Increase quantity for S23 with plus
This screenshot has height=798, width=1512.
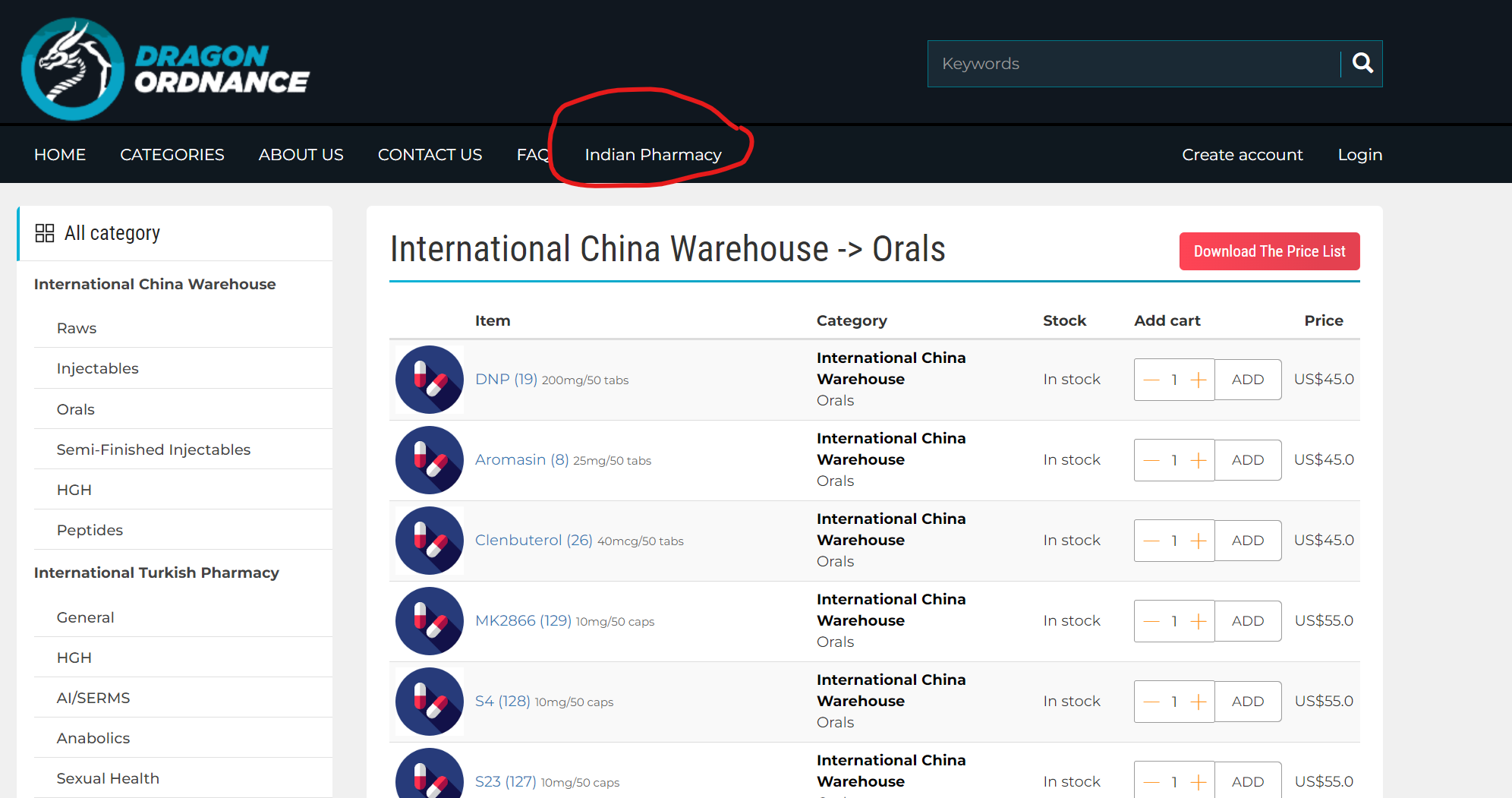[x=1199, y=782]
